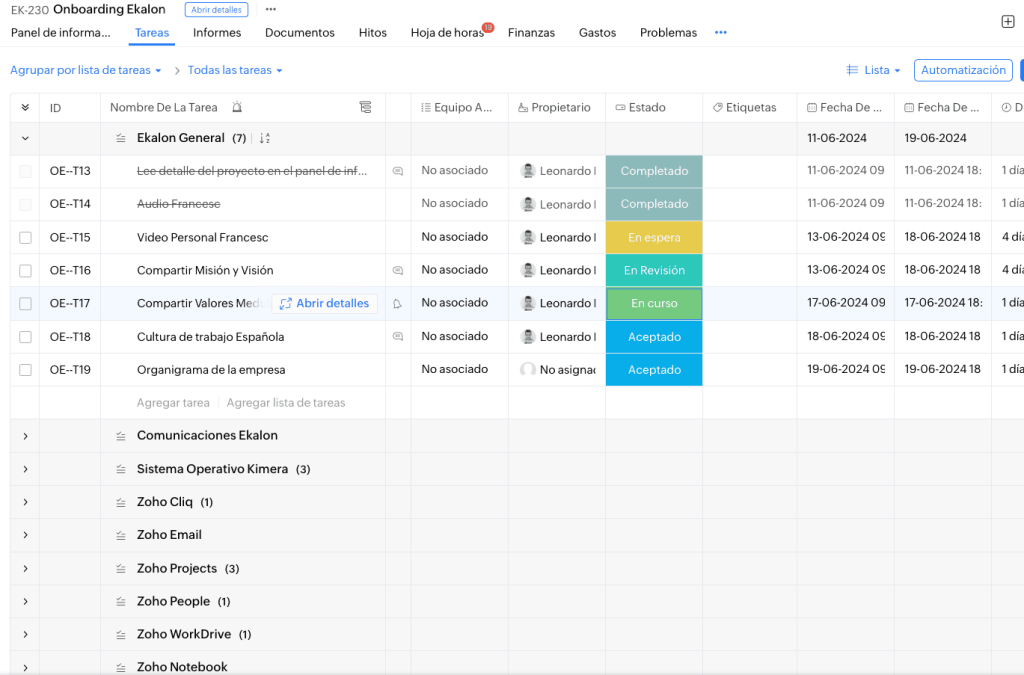Click the Estado column header icon
This screenshot has height=675, width=1024.
[x=620, y=108]
